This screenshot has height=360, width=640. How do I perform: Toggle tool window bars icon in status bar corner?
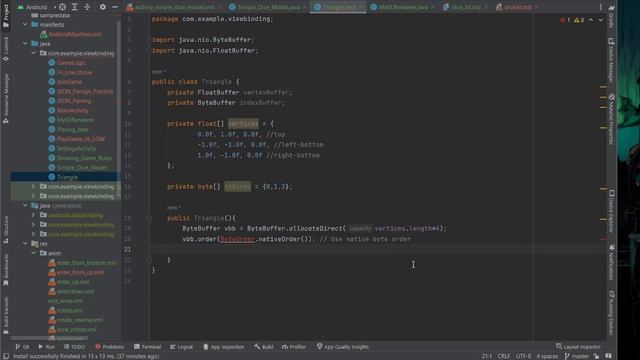(6, 356)
